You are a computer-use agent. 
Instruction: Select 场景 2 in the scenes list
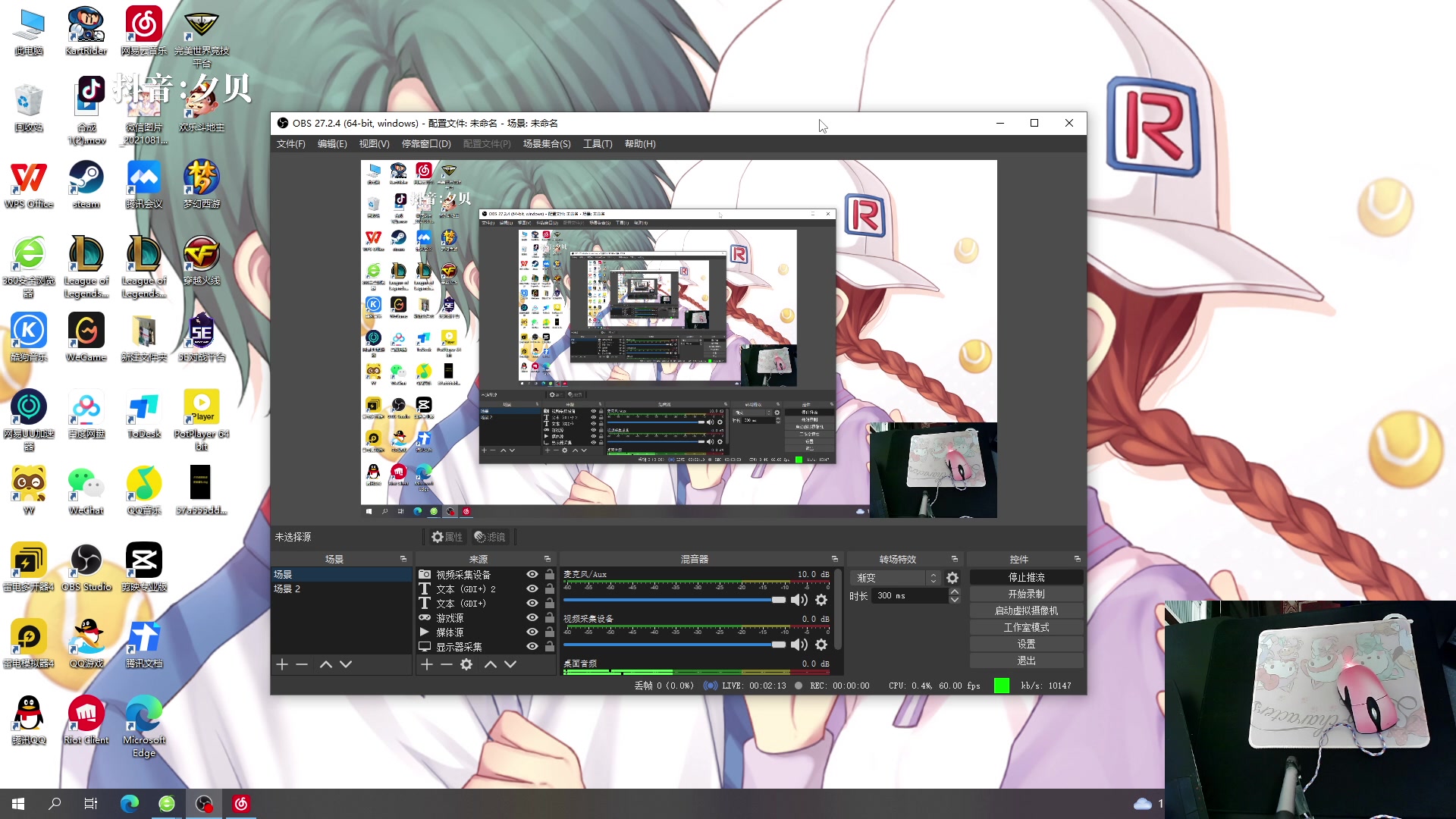click(x=341, y=589)
